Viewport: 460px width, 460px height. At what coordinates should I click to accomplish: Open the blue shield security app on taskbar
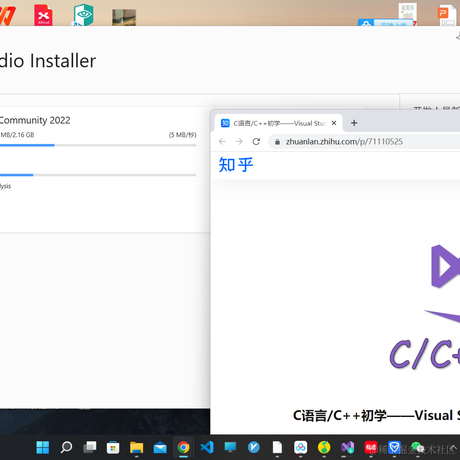click(x=394, y=447)
